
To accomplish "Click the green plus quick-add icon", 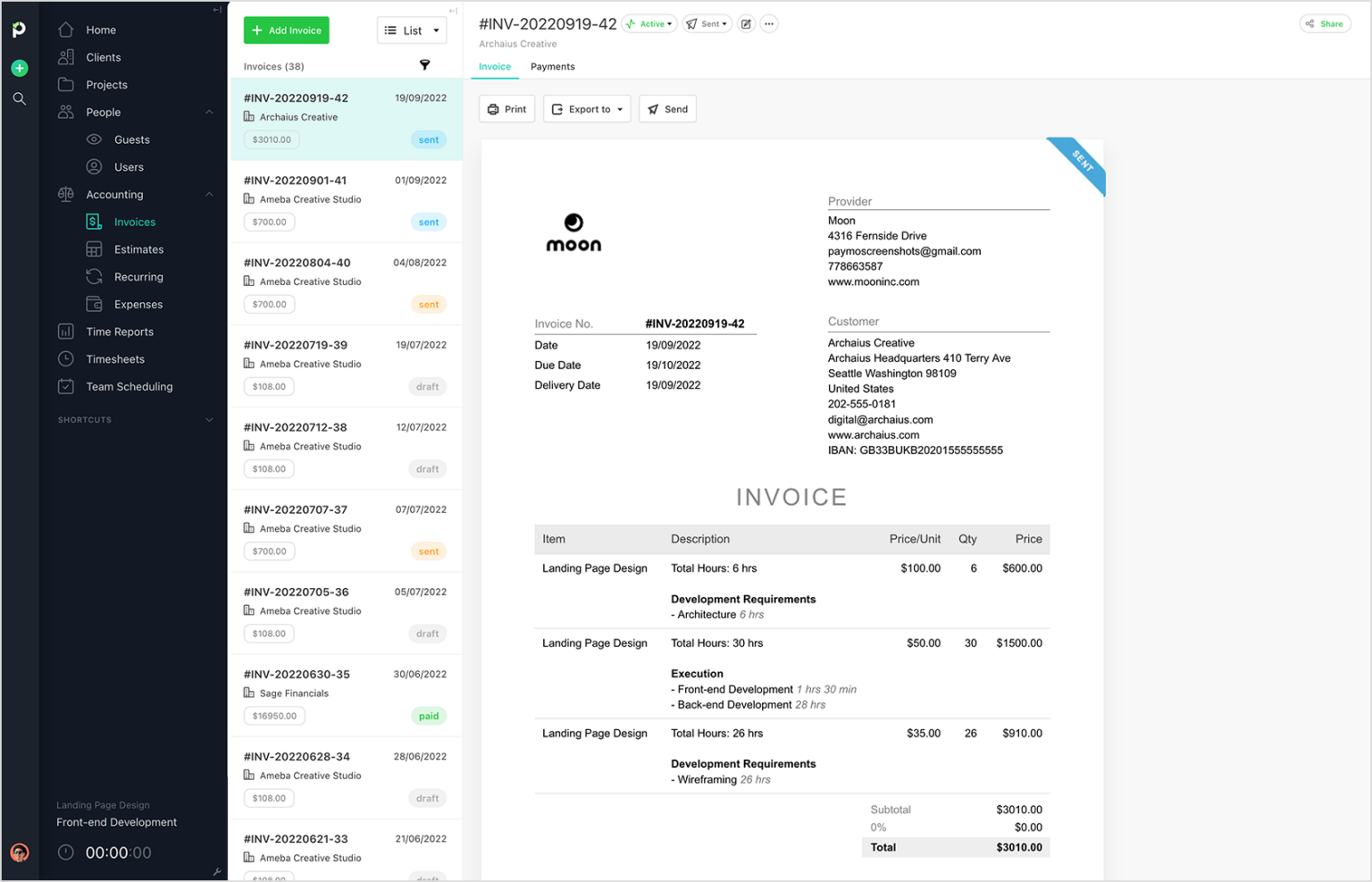I will click(x=19, y=67).
